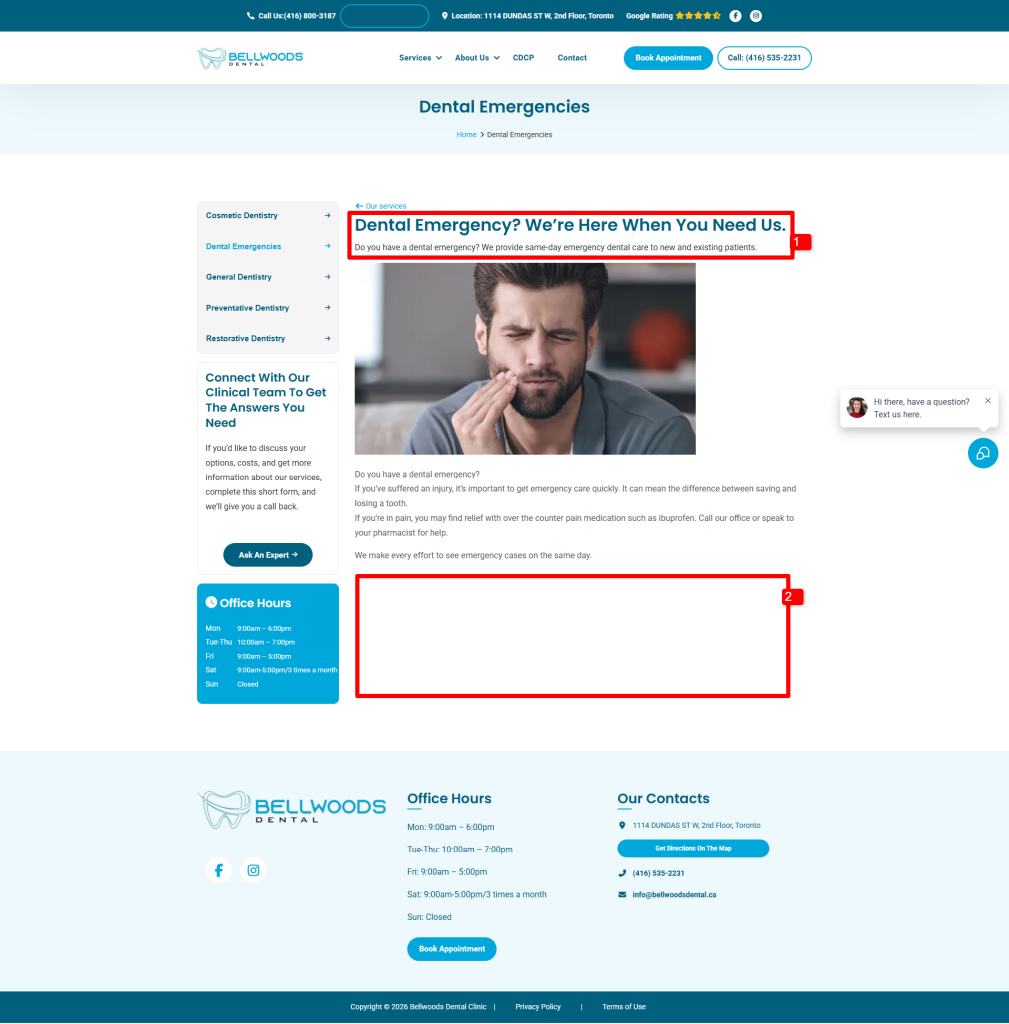
Task: Go back via 'Our services' link
Action: point(381,206)
